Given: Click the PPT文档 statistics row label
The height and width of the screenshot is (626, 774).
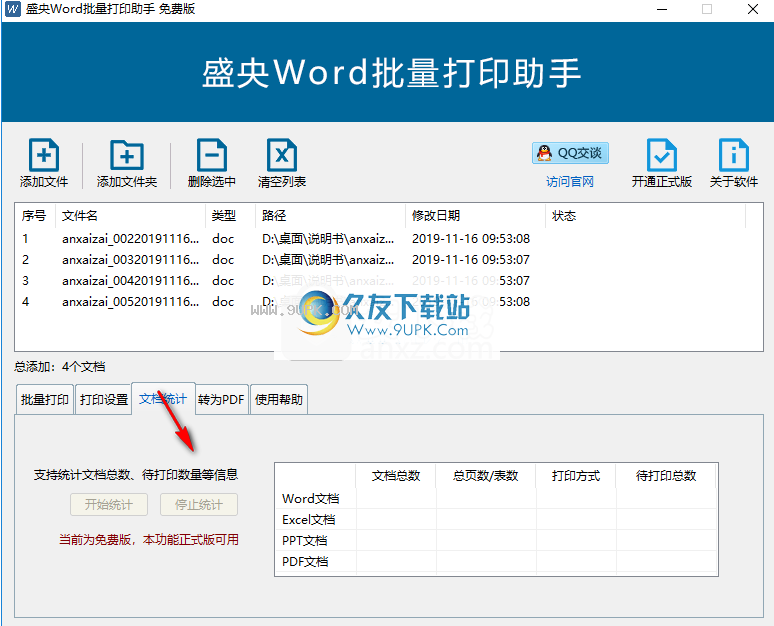Looking at the screenshot, I should (305, 541).
